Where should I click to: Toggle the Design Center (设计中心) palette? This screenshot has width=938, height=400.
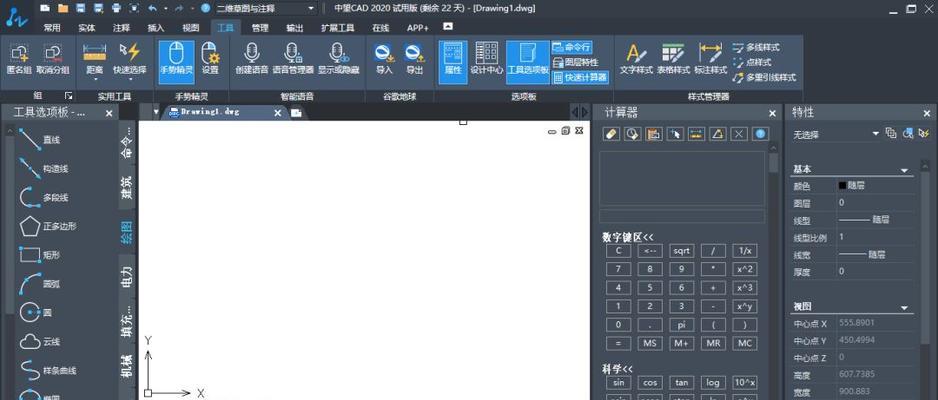486,58
